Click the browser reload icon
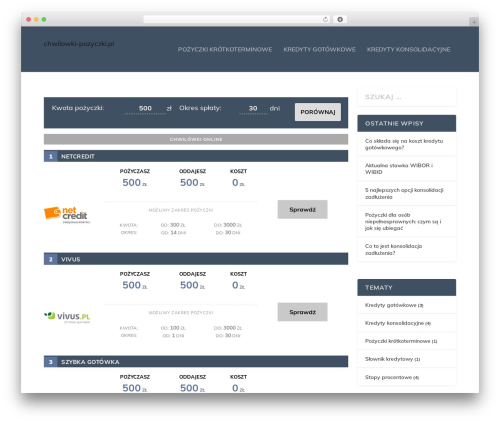500x423 pixels. (325, 19)
